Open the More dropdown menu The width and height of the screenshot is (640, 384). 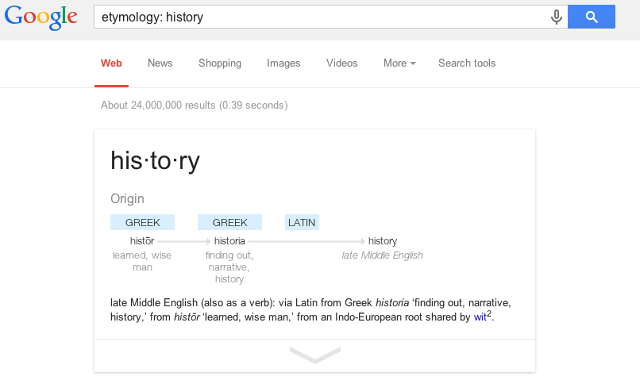point(399,63)
